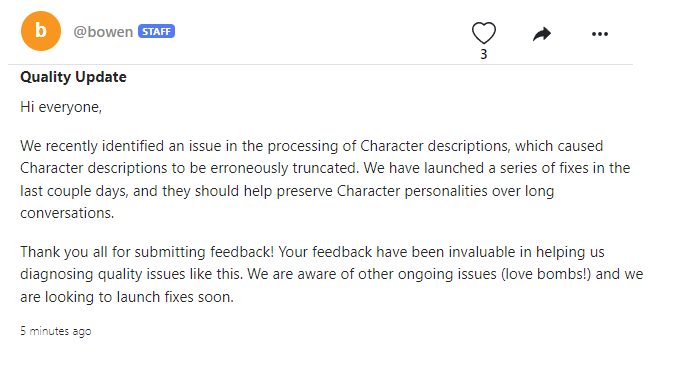Click the divider line under the post header

pos(320,65)
